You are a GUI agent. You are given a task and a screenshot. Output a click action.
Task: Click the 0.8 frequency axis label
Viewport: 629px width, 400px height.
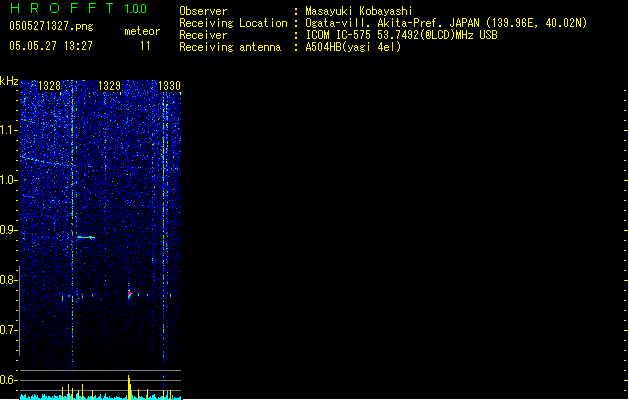pyautogui.click(x=8, y=280)
